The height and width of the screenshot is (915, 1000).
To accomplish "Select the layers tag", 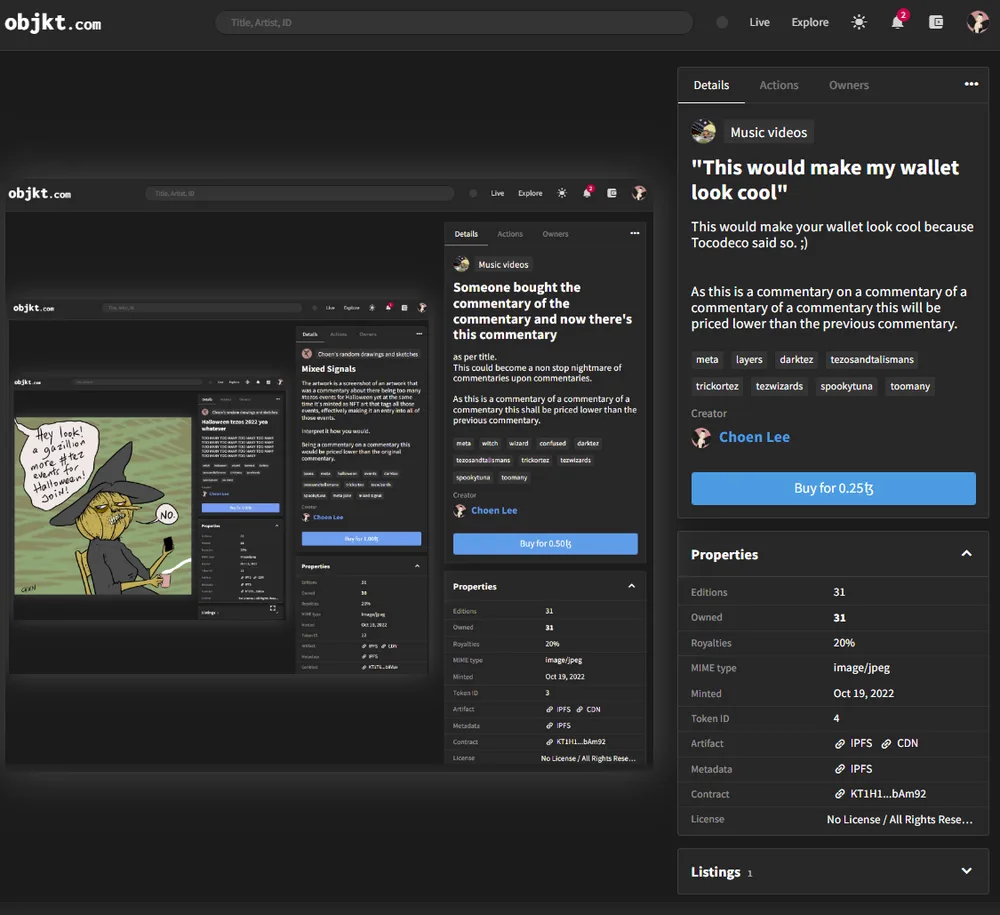I will [749, 360].
